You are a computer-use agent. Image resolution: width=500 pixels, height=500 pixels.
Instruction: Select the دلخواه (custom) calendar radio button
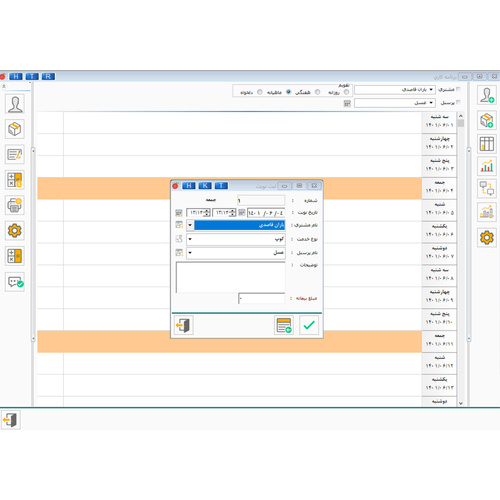[260, 92]
